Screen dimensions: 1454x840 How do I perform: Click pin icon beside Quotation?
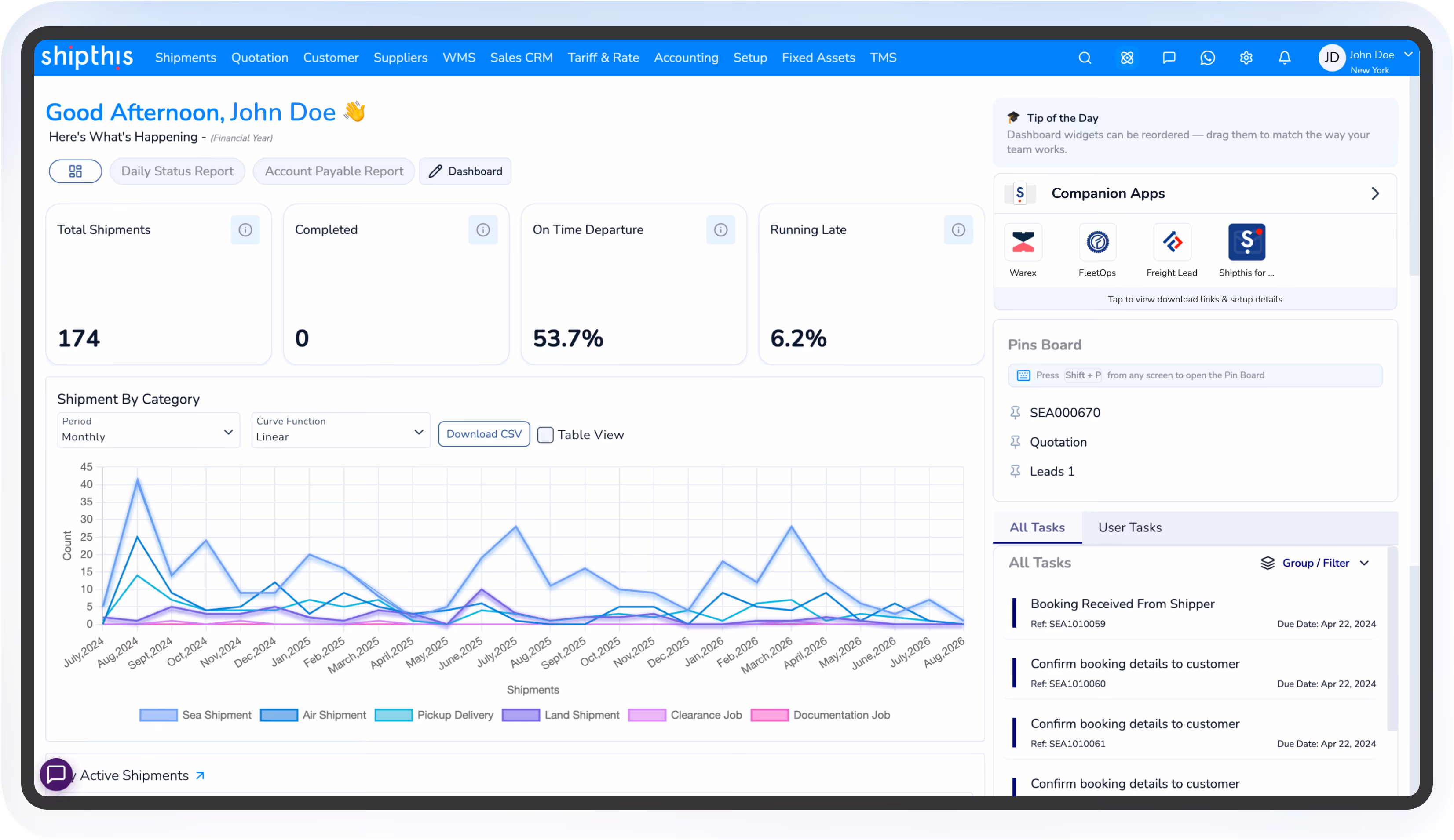tap(1015, 442)
